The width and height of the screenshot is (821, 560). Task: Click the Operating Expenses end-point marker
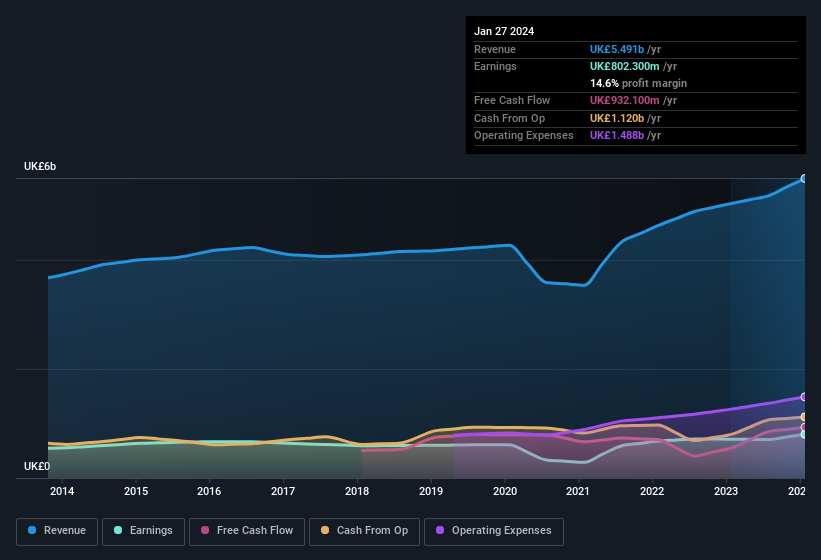pos(803,397)
